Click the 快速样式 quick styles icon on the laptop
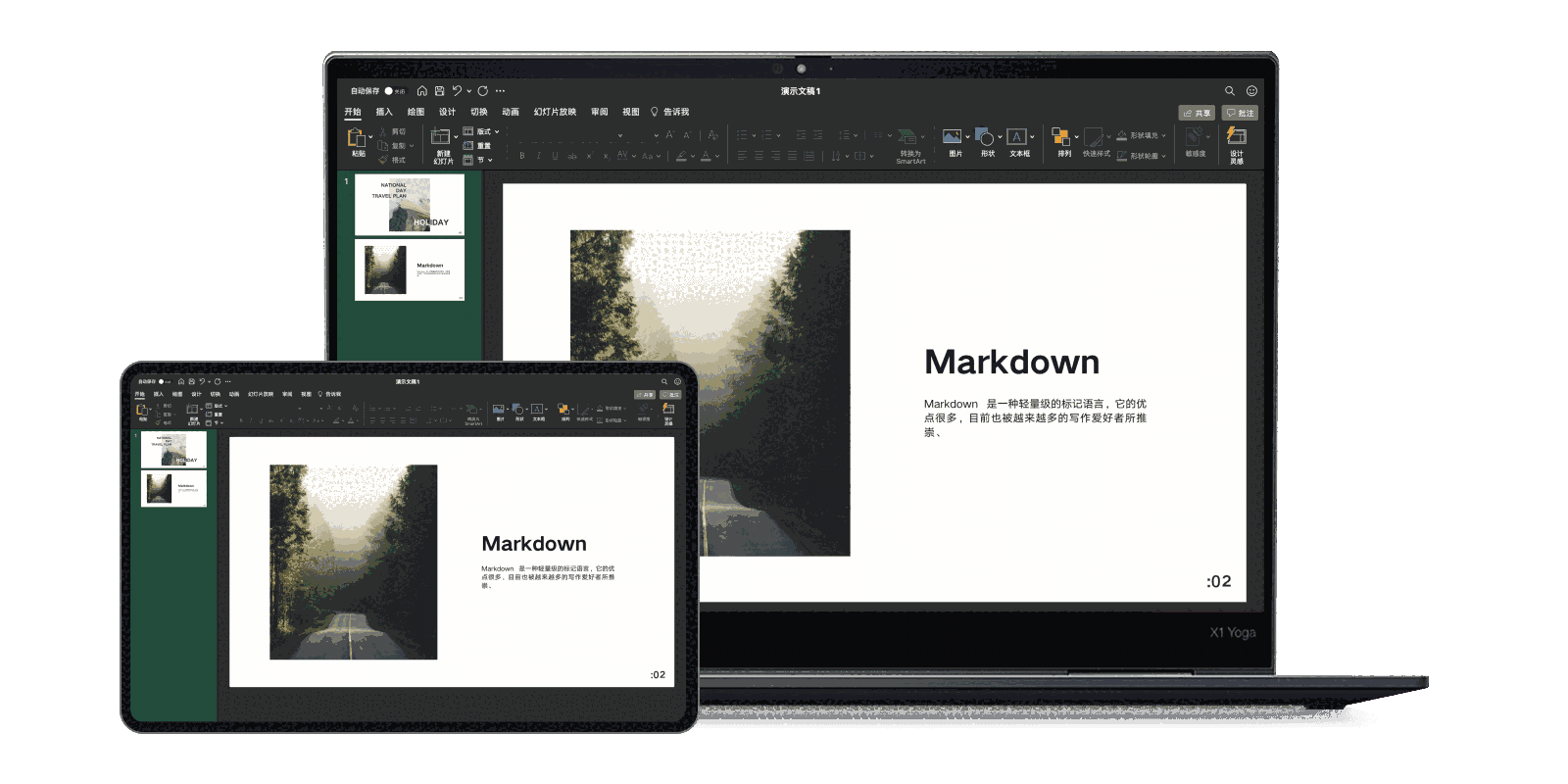 coord(1094,137)
